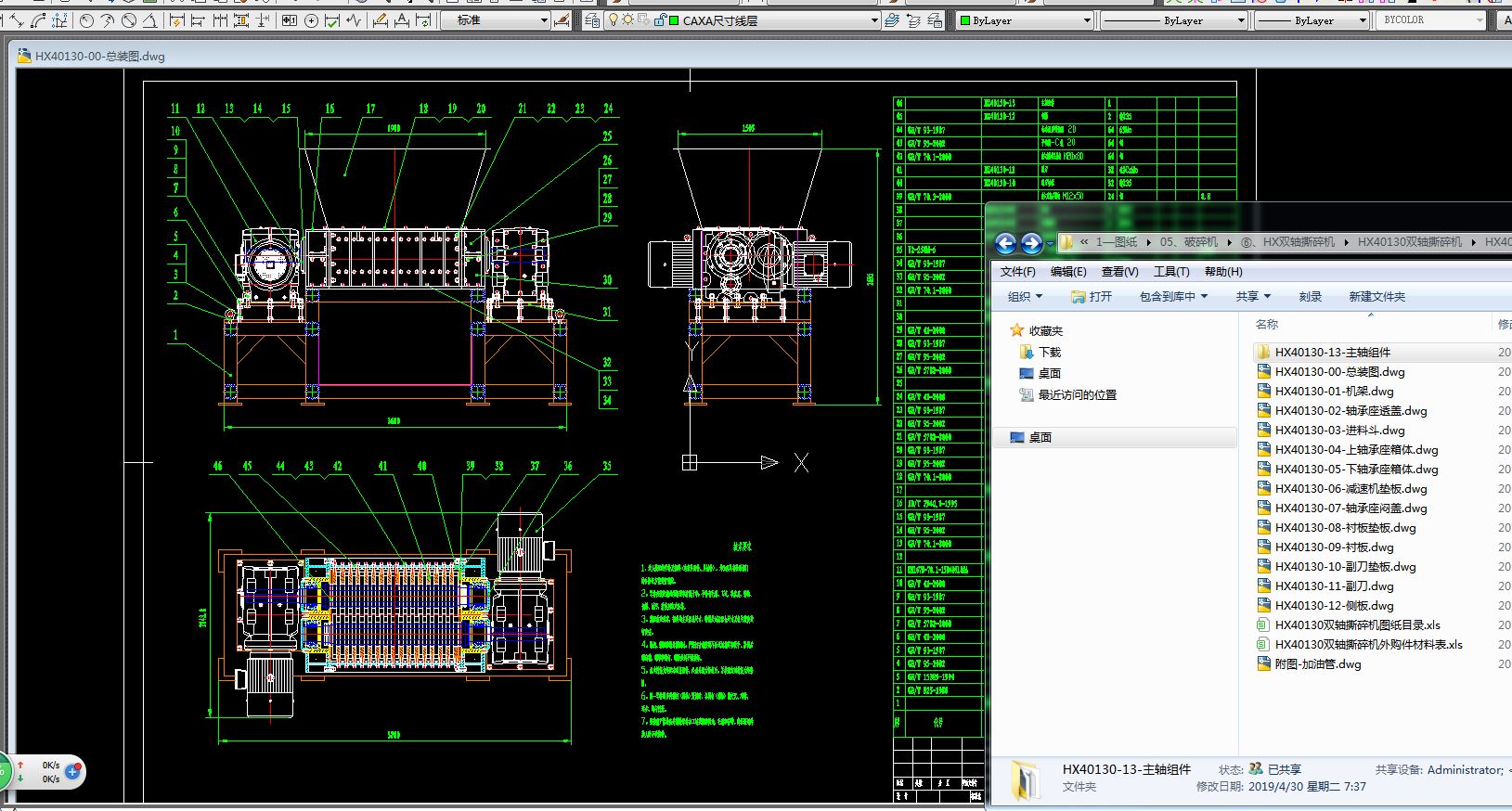Screen dimensions: 1512x811
Task: Click the Explorer back arrow button
Action: [x=1005, y=243]
